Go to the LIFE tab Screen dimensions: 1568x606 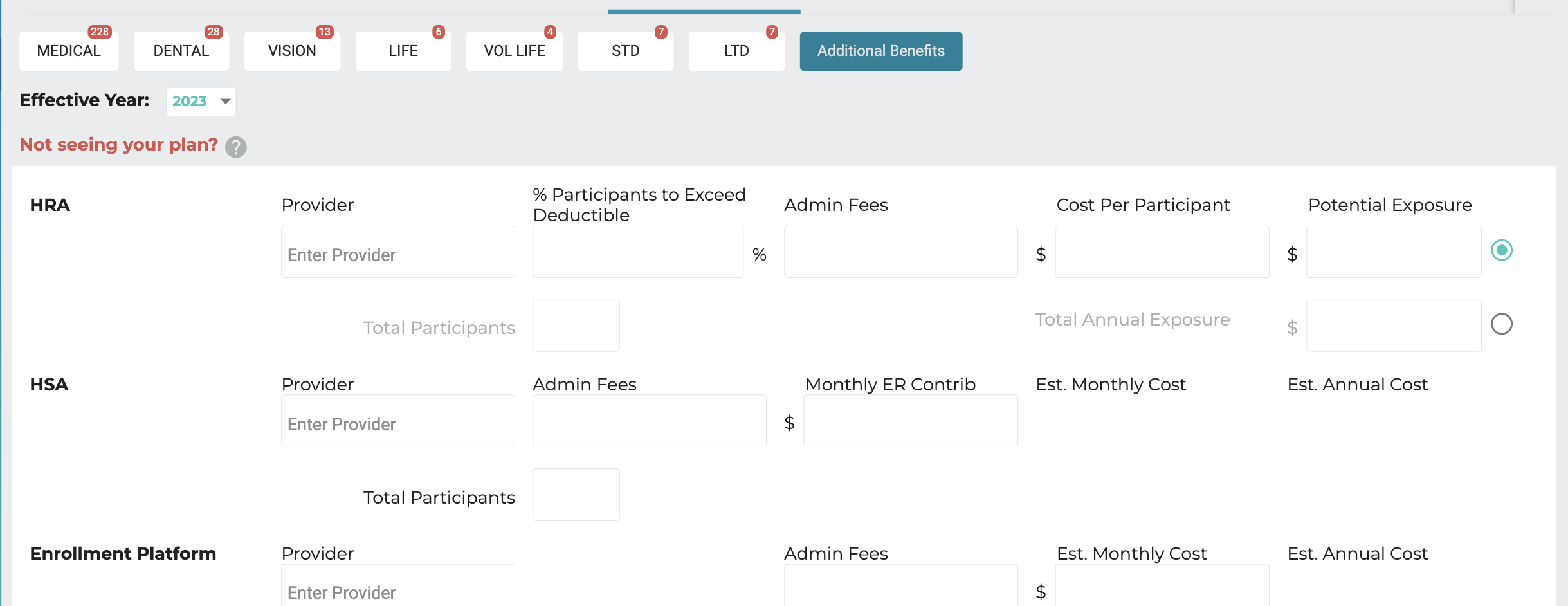(x=403, y=51)
